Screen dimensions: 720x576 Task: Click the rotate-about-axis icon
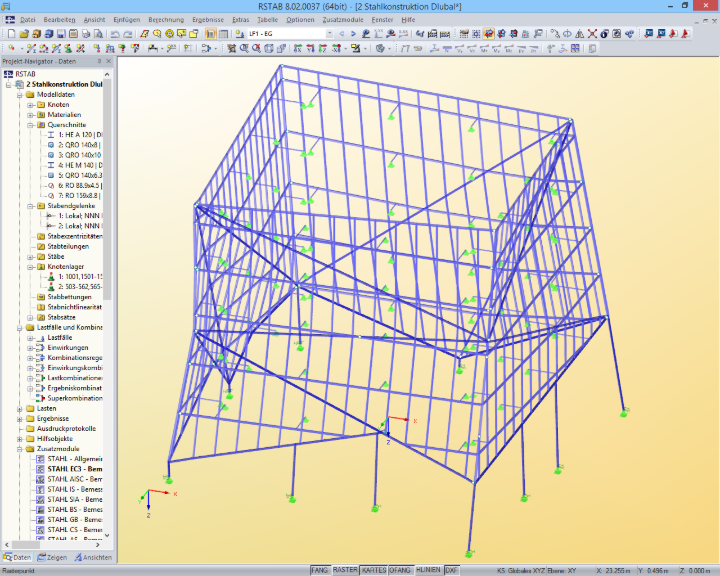[568, 34]
